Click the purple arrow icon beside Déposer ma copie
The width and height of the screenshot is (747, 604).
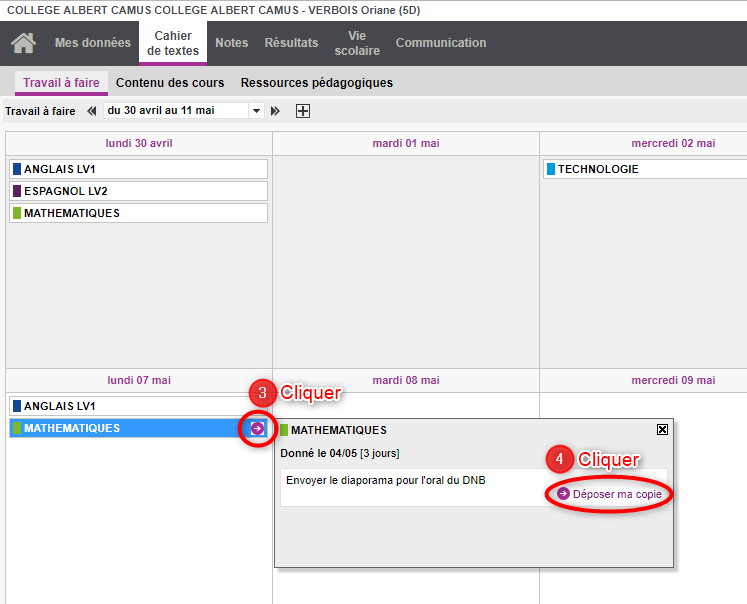[564, 494]
